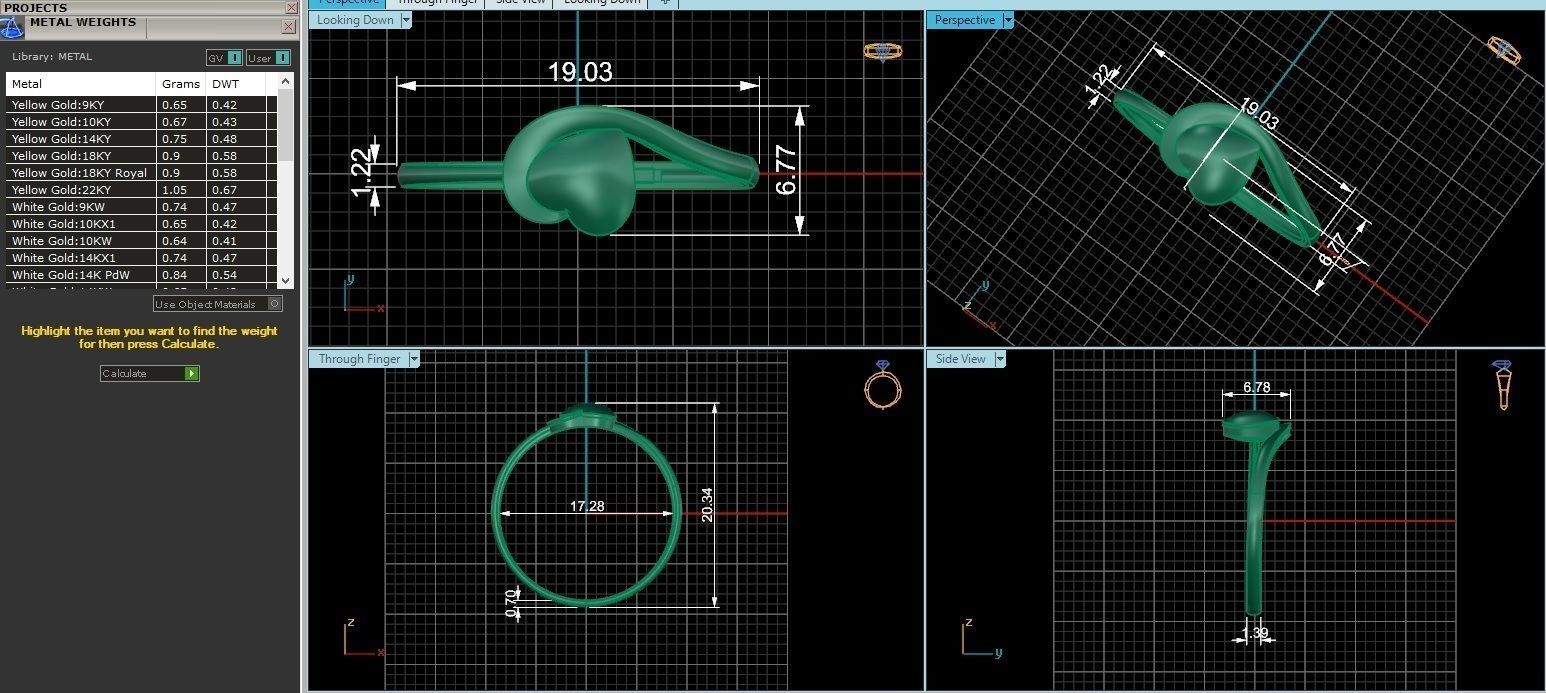Select the Yellow Gold:18KY Royal row

141,173
